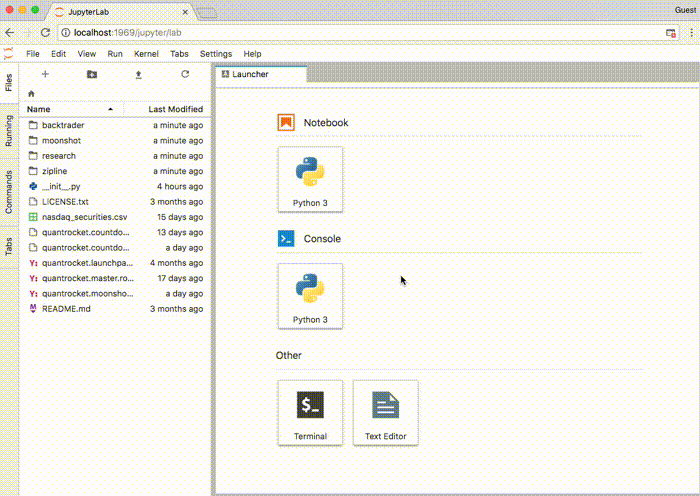Open the Run menu

point(115,54)
